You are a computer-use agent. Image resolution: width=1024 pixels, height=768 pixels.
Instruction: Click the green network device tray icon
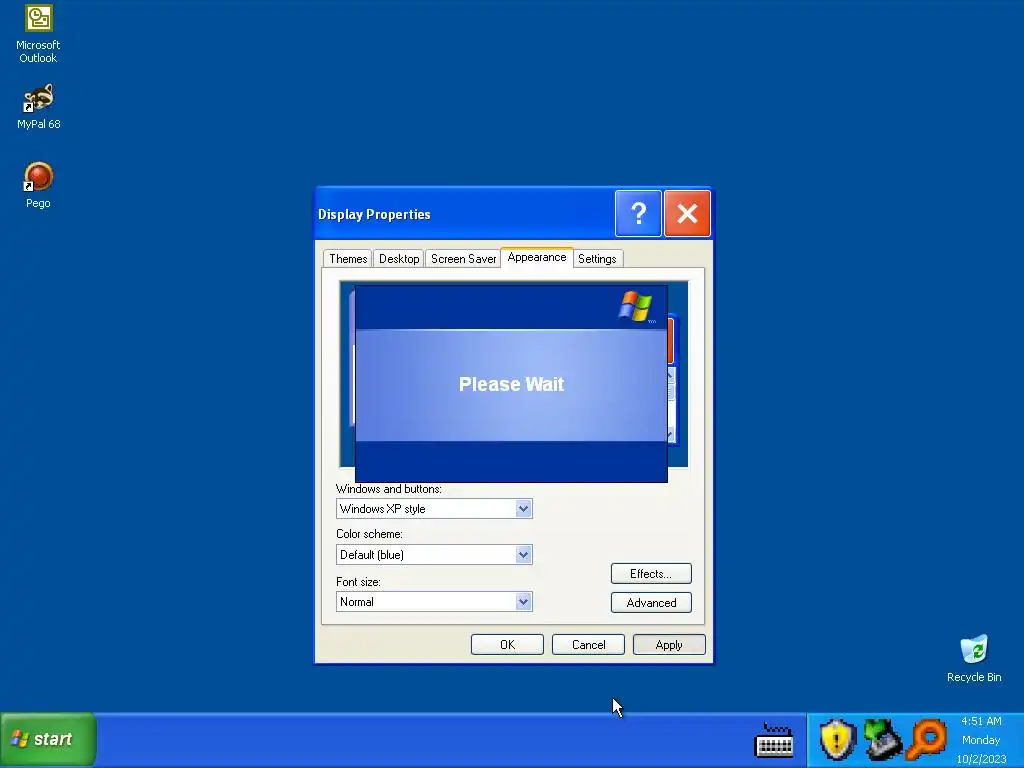click(x=882, y=739)
